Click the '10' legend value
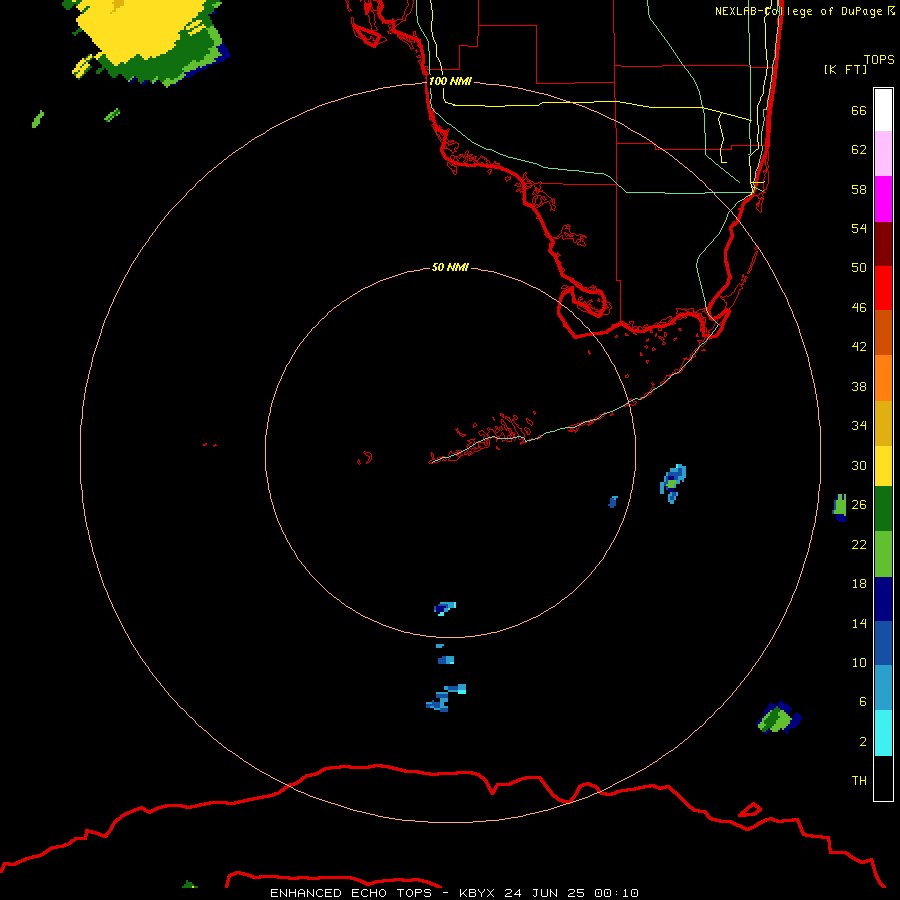Screen dimensions: 900x900 pyautogui.click(x=859, y=663)
